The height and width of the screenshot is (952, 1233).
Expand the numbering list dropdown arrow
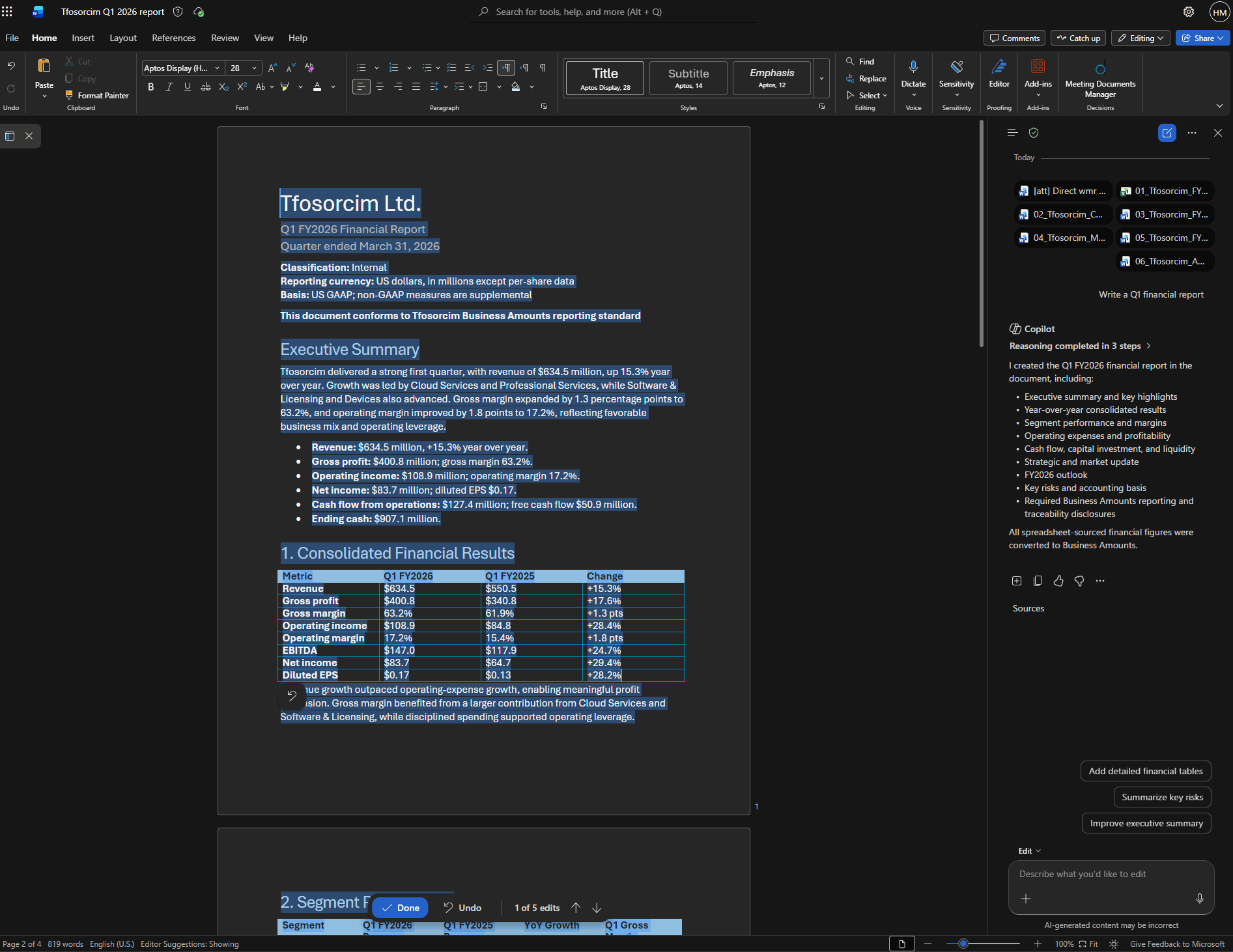[x=409, y=68]
